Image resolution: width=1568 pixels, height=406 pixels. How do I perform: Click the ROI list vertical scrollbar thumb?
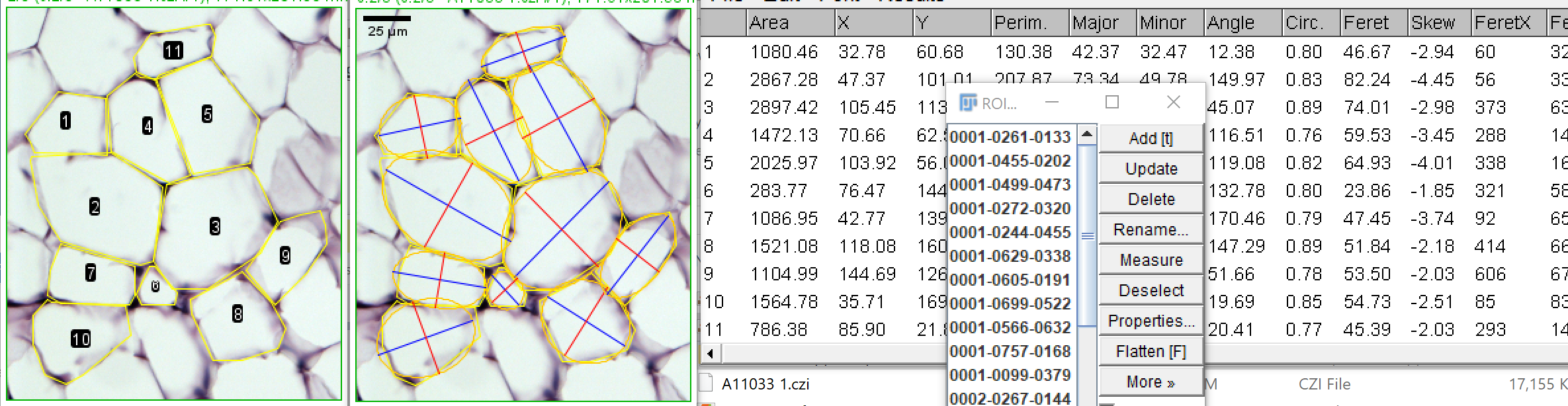[x=1086, y=235]
